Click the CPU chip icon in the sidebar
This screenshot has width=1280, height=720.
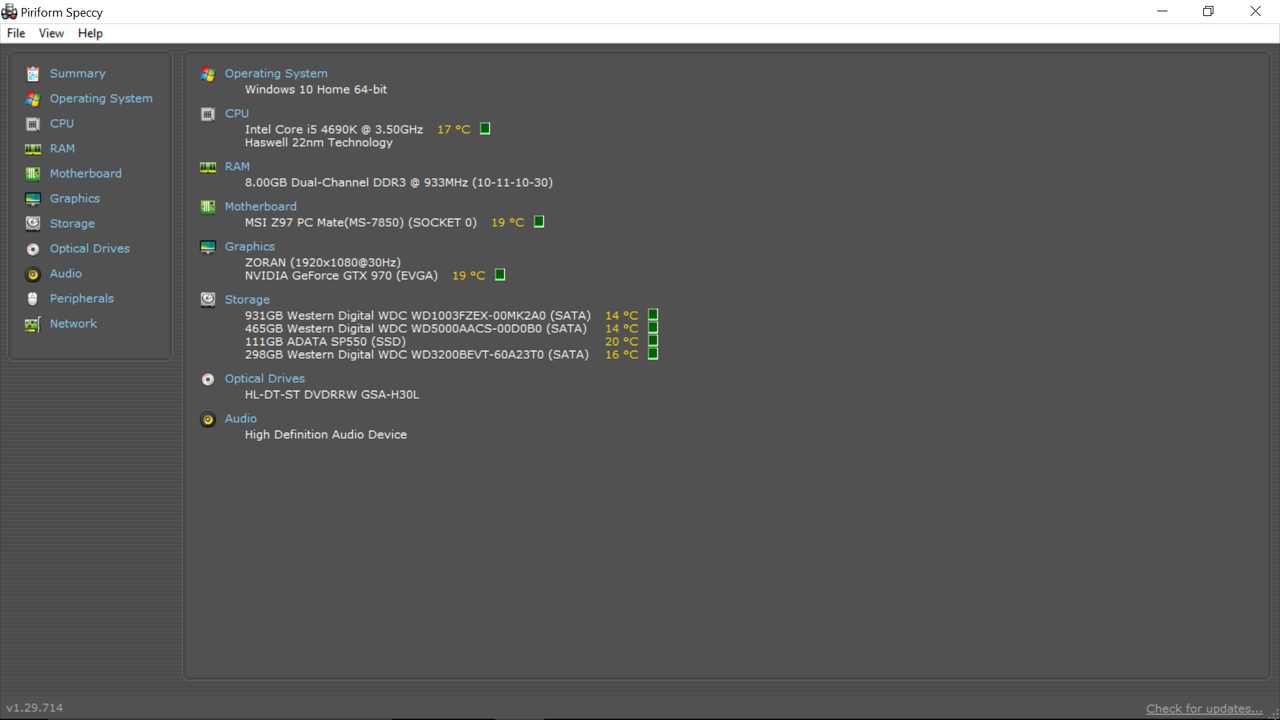tap(33, 124)
